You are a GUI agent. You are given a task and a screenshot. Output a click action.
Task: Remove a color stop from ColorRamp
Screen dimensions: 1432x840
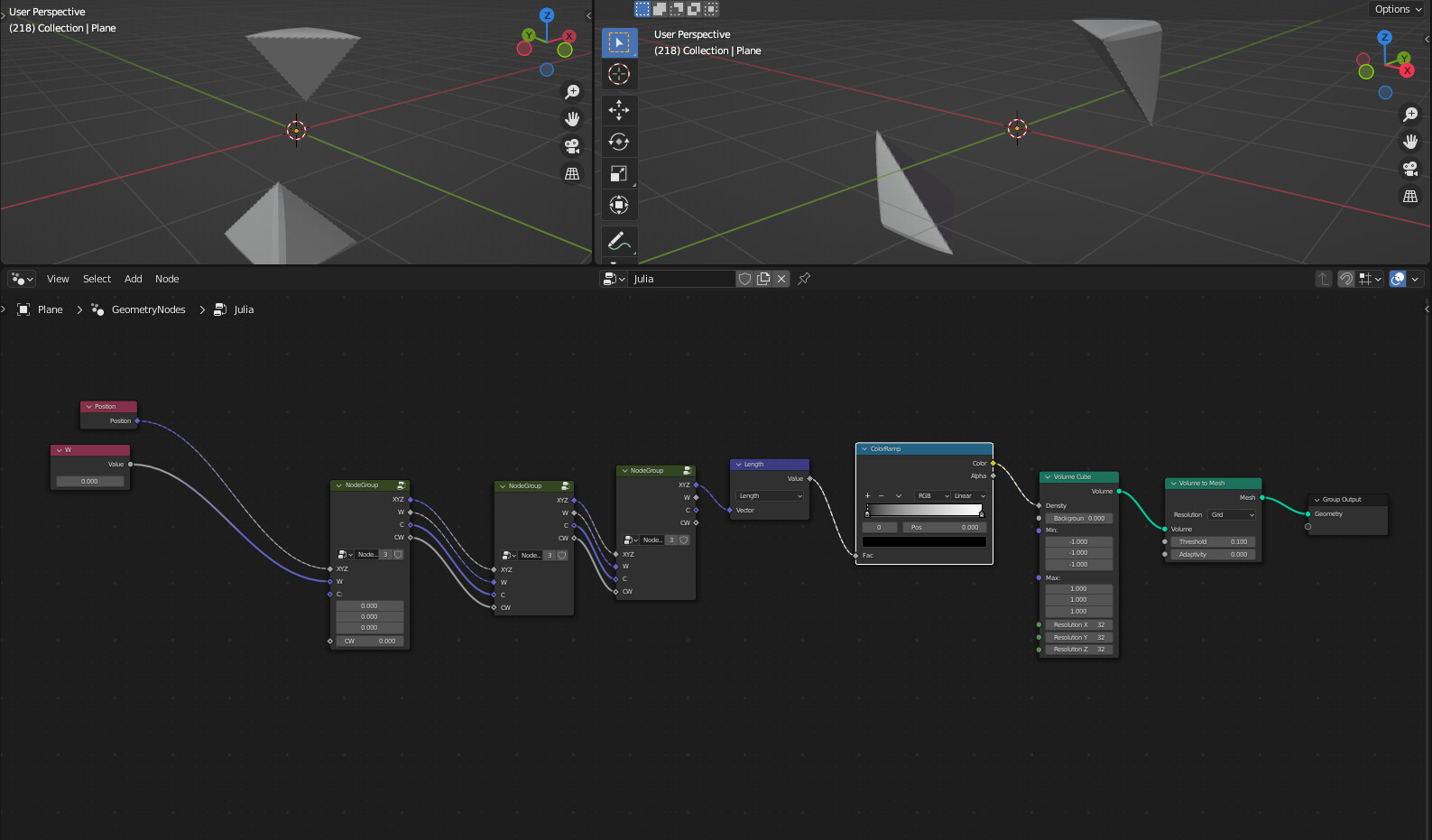pos(882,495)
